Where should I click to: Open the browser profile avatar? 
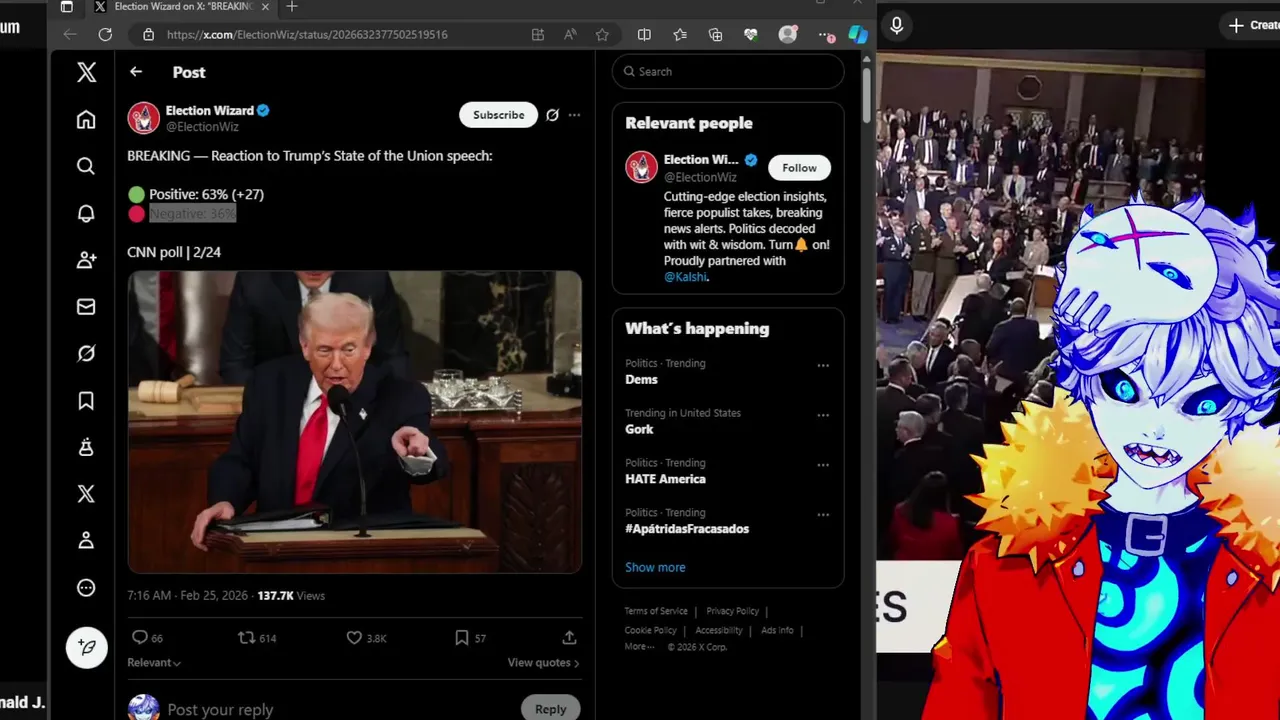click(x=788, y=34)
